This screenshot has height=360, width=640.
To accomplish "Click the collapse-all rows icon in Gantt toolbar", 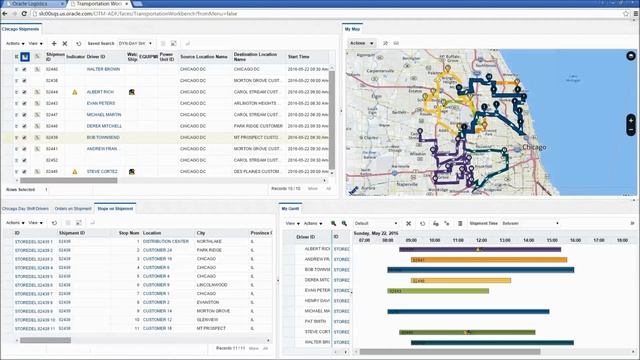I will pos(447,223).
